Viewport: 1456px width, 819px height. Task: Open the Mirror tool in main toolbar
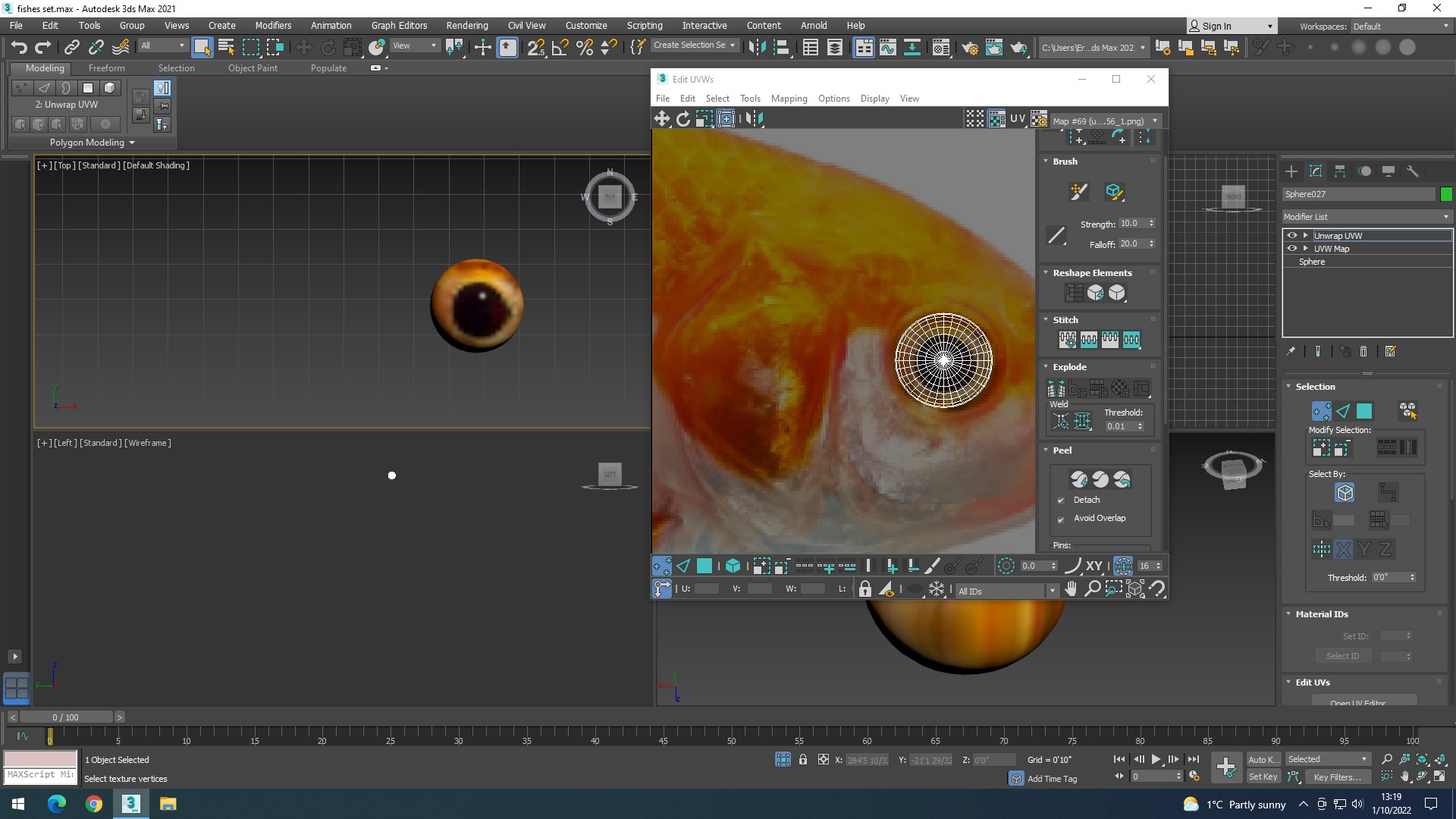coord(756,47)
